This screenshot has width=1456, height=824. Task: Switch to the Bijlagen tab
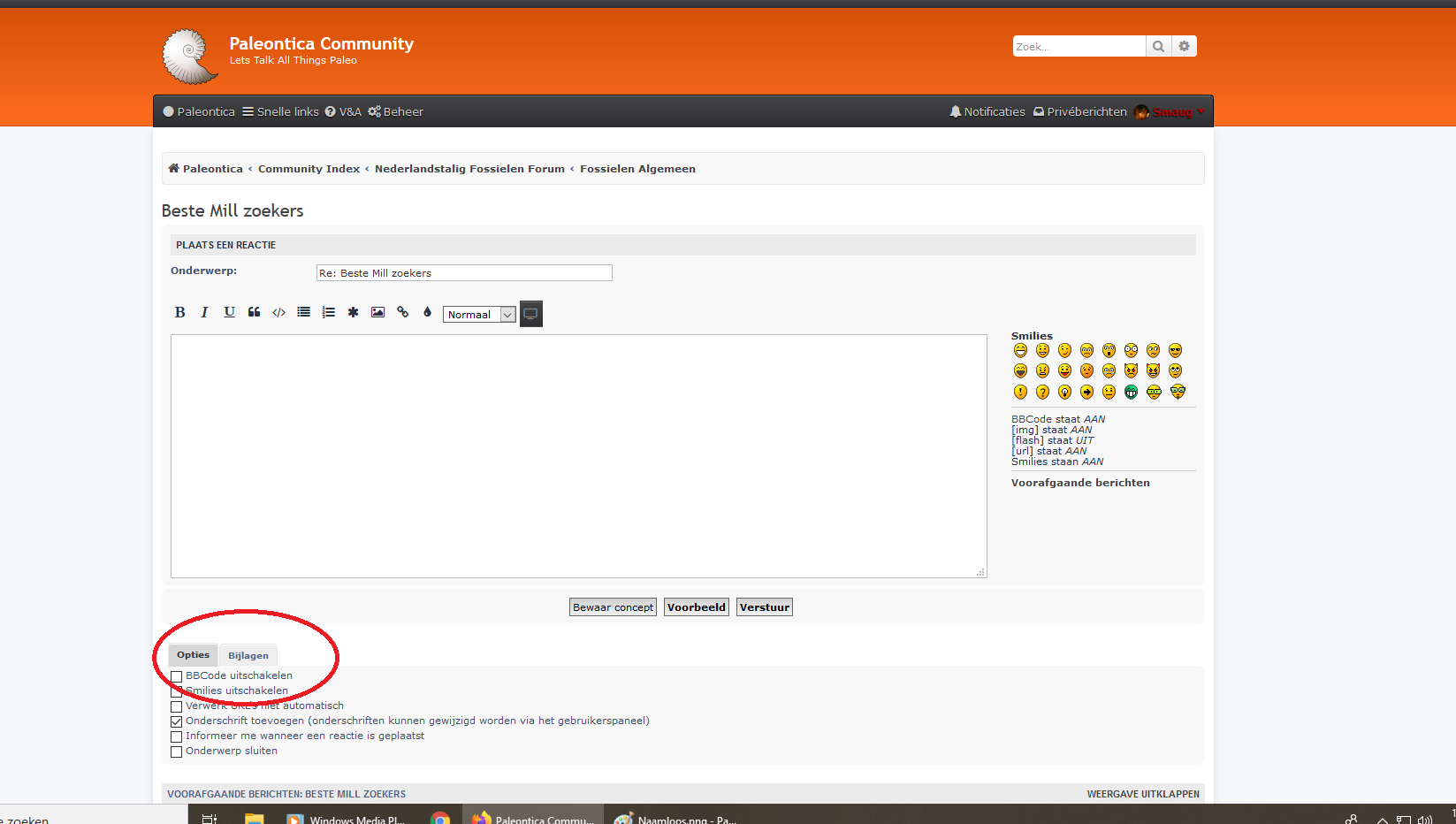(x=248, y=655)
